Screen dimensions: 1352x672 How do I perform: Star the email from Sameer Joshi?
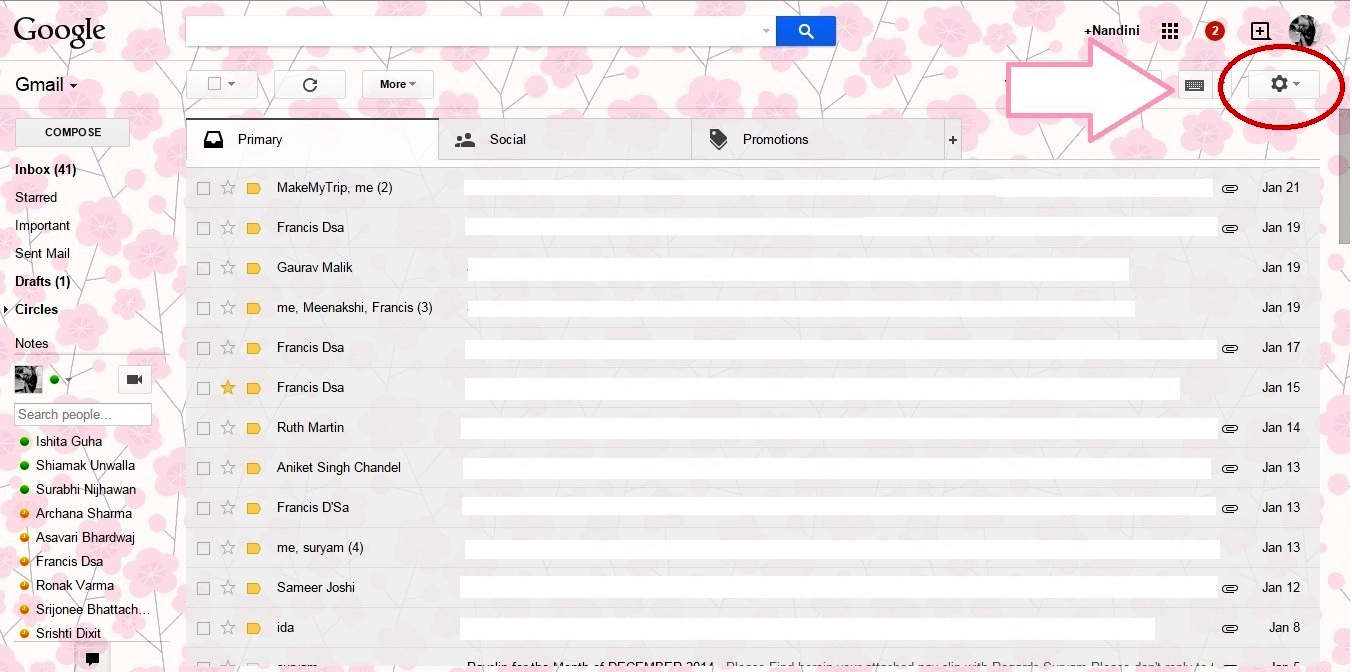228,587
